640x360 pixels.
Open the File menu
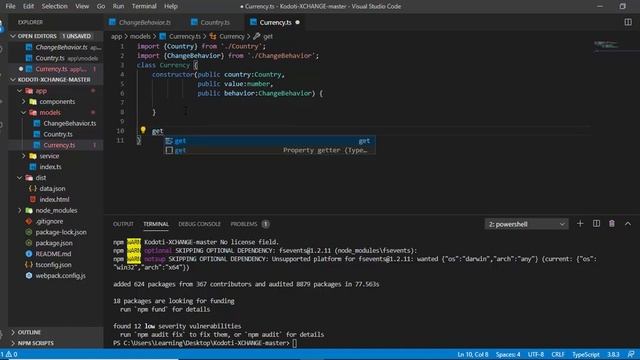coord(10,6)
